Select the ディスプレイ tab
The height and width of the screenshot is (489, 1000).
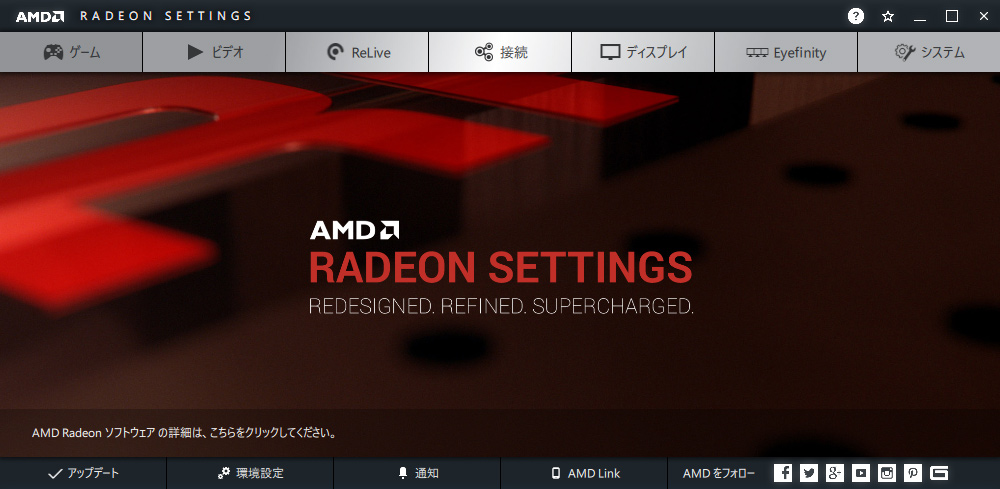[x=643, y=52]
